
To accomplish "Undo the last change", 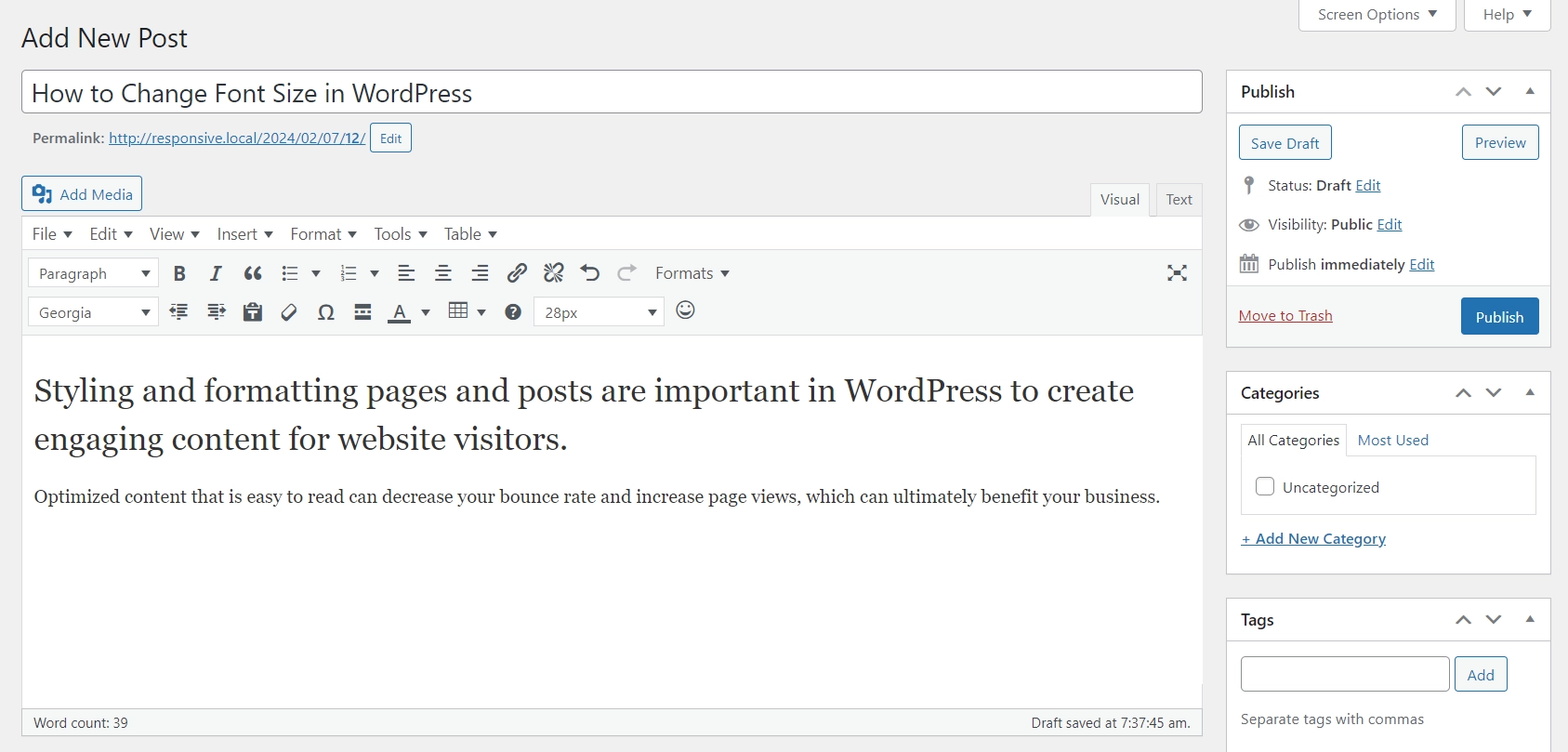I will pos(590,273).
